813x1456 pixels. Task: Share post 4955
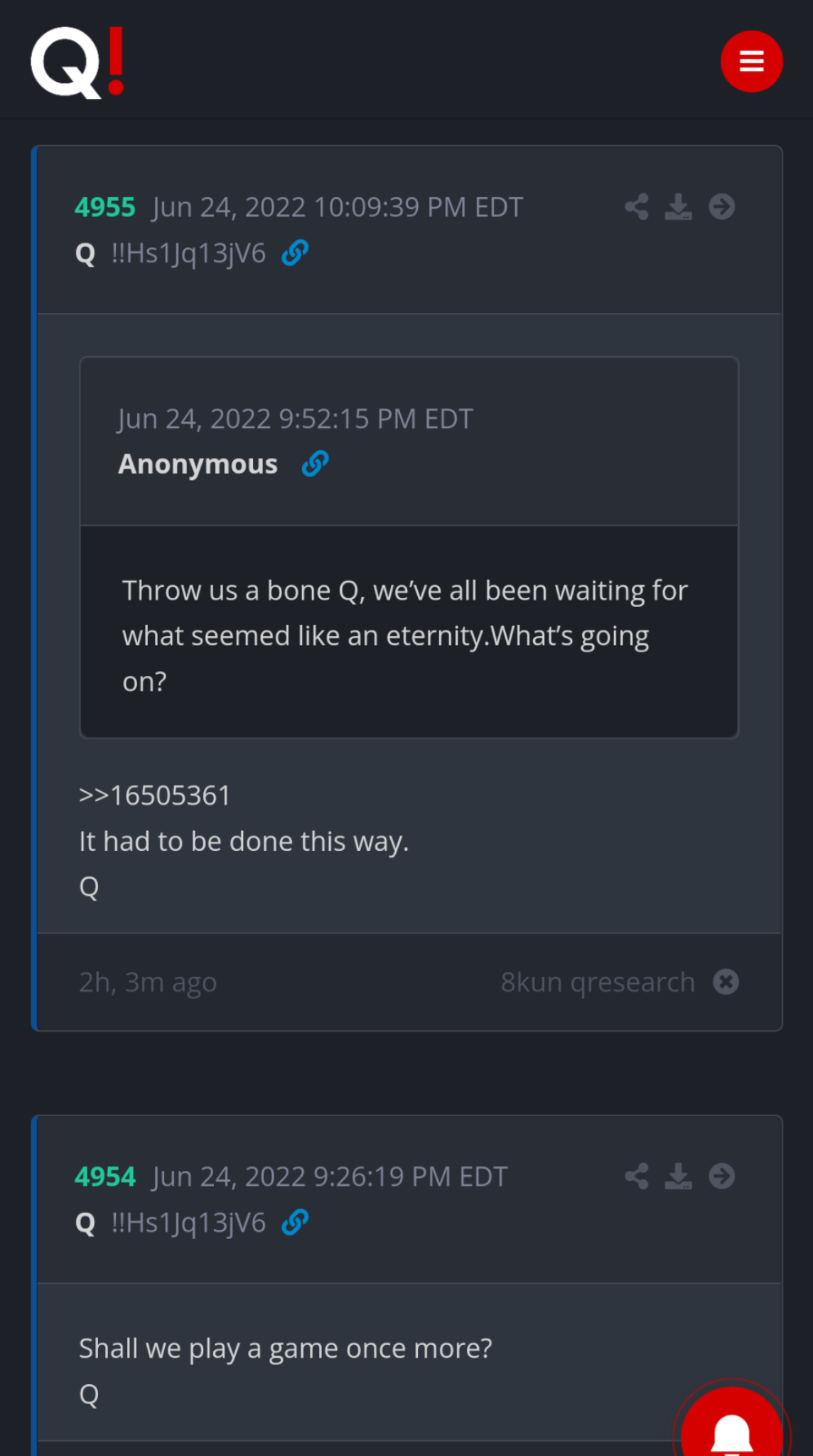coord(637,207)
